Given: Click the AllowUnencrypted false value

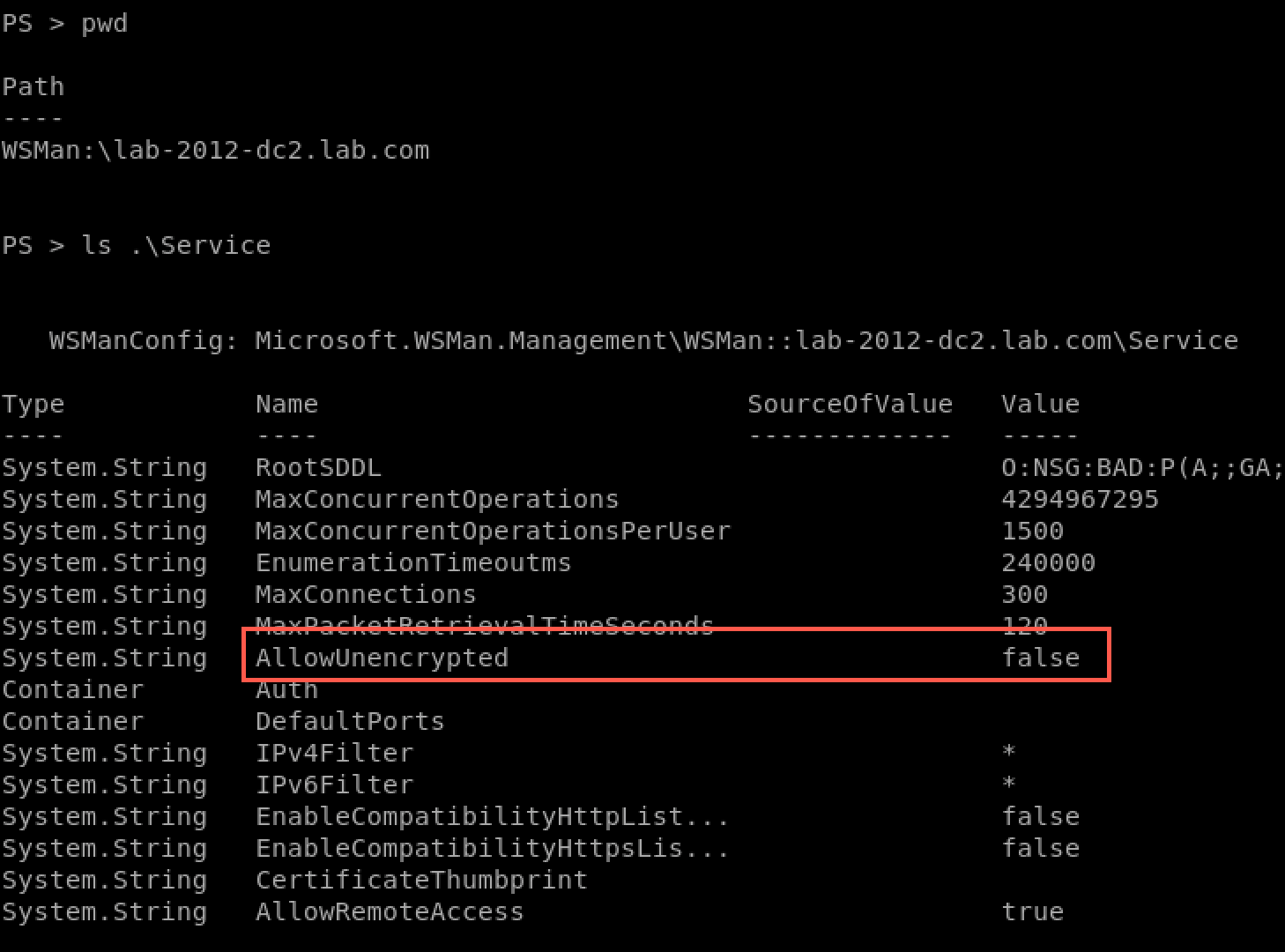Looking at the screenshot, I should click(x=1041, y=658).
